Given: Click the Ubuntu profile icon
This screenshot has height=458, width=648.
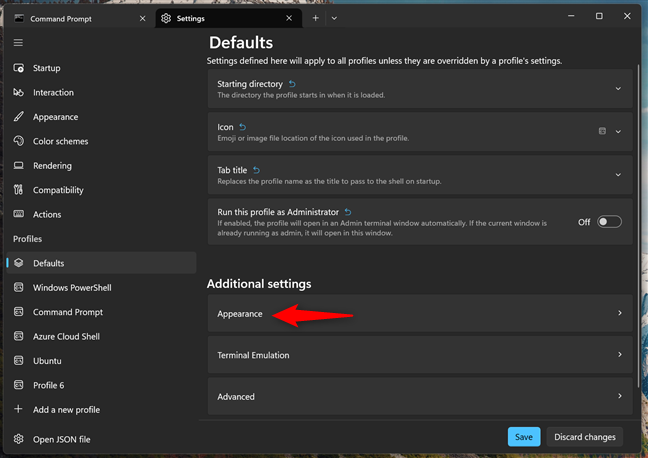Looking at the screenshot, I should 19,360.
